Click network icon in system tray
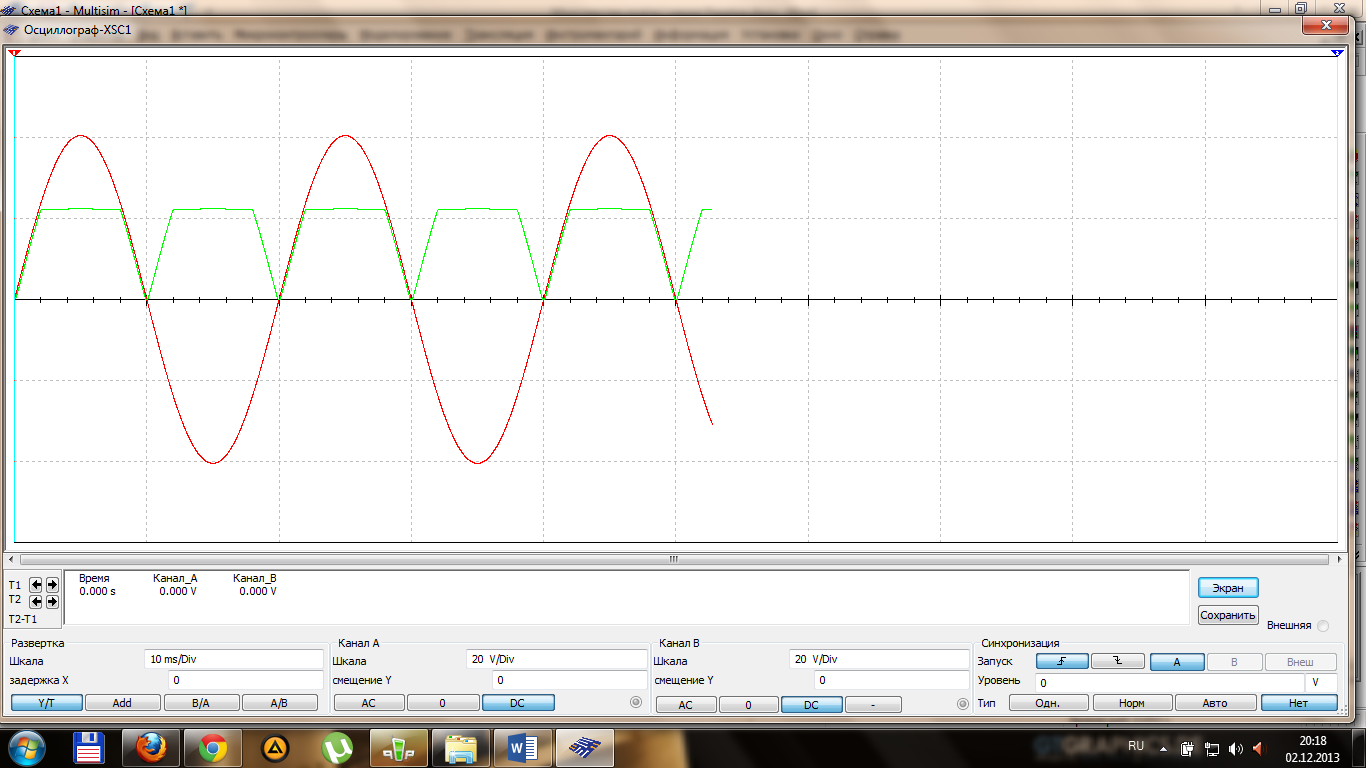The height and width of the screenshot is (768, 1366). (x=1212, y=748)
